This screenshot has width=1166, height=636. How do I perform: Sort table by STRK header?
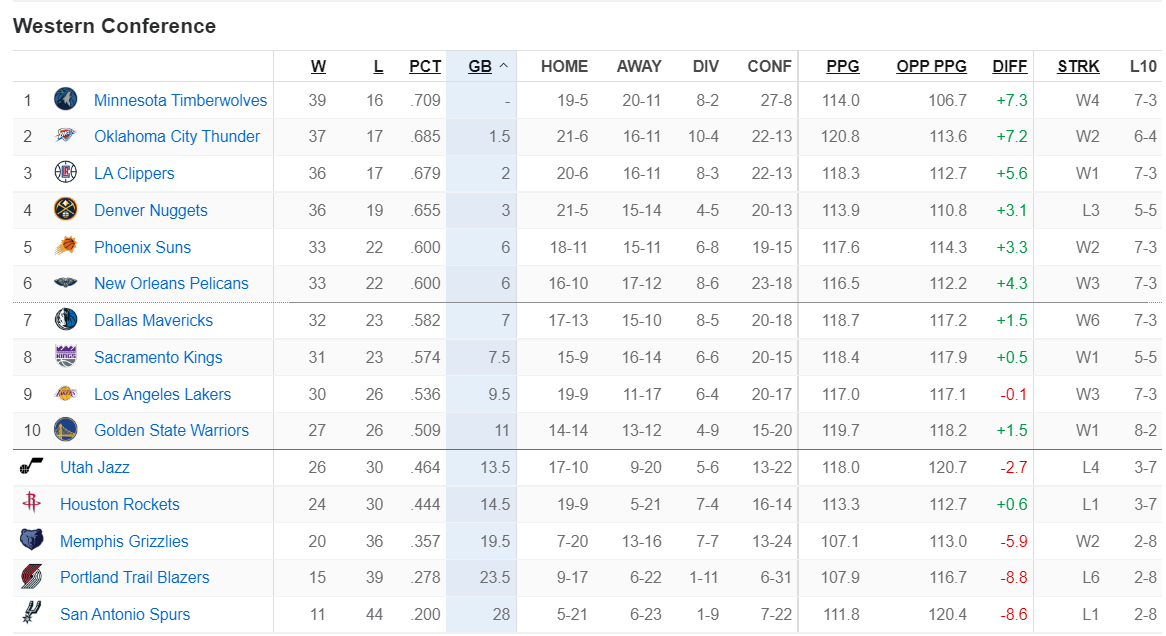(x=1078, y=66)
